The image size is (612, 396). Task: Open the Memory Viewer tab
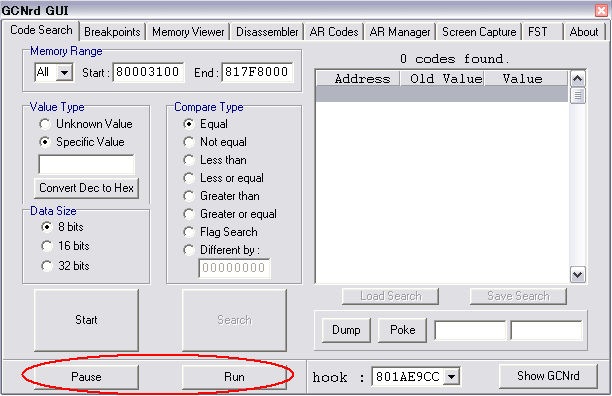[x=188, y=32]
